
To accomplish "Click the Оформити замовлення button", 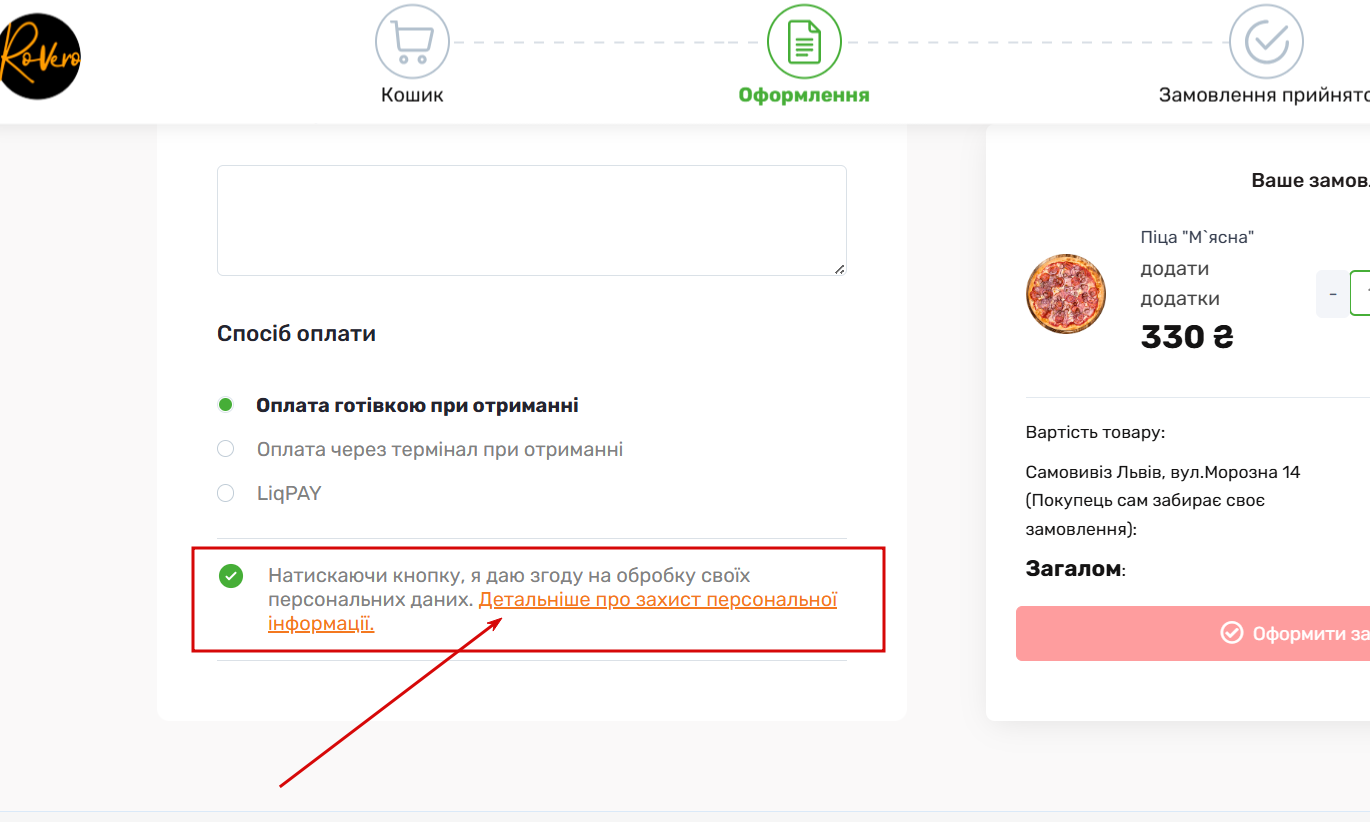I will point(1193,633).
